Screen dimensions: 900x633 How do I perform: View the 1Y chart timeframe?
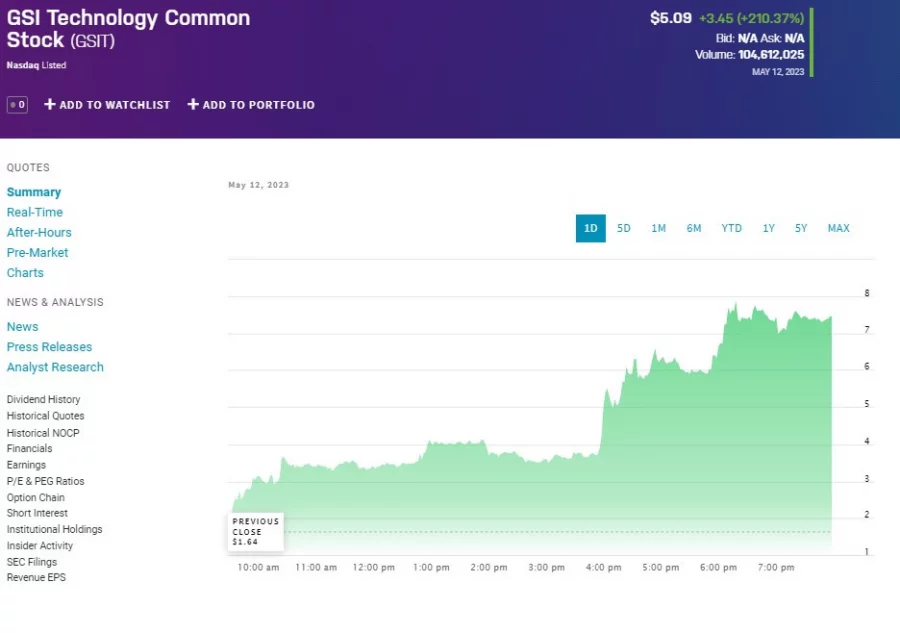click(768, 228)
